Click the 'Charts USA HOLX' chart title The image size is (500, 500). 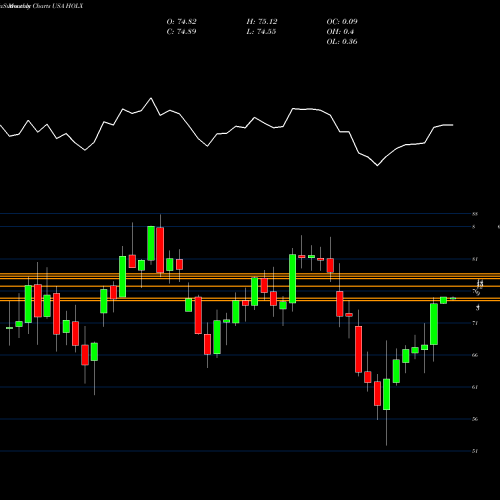click(x=57, y=6)
